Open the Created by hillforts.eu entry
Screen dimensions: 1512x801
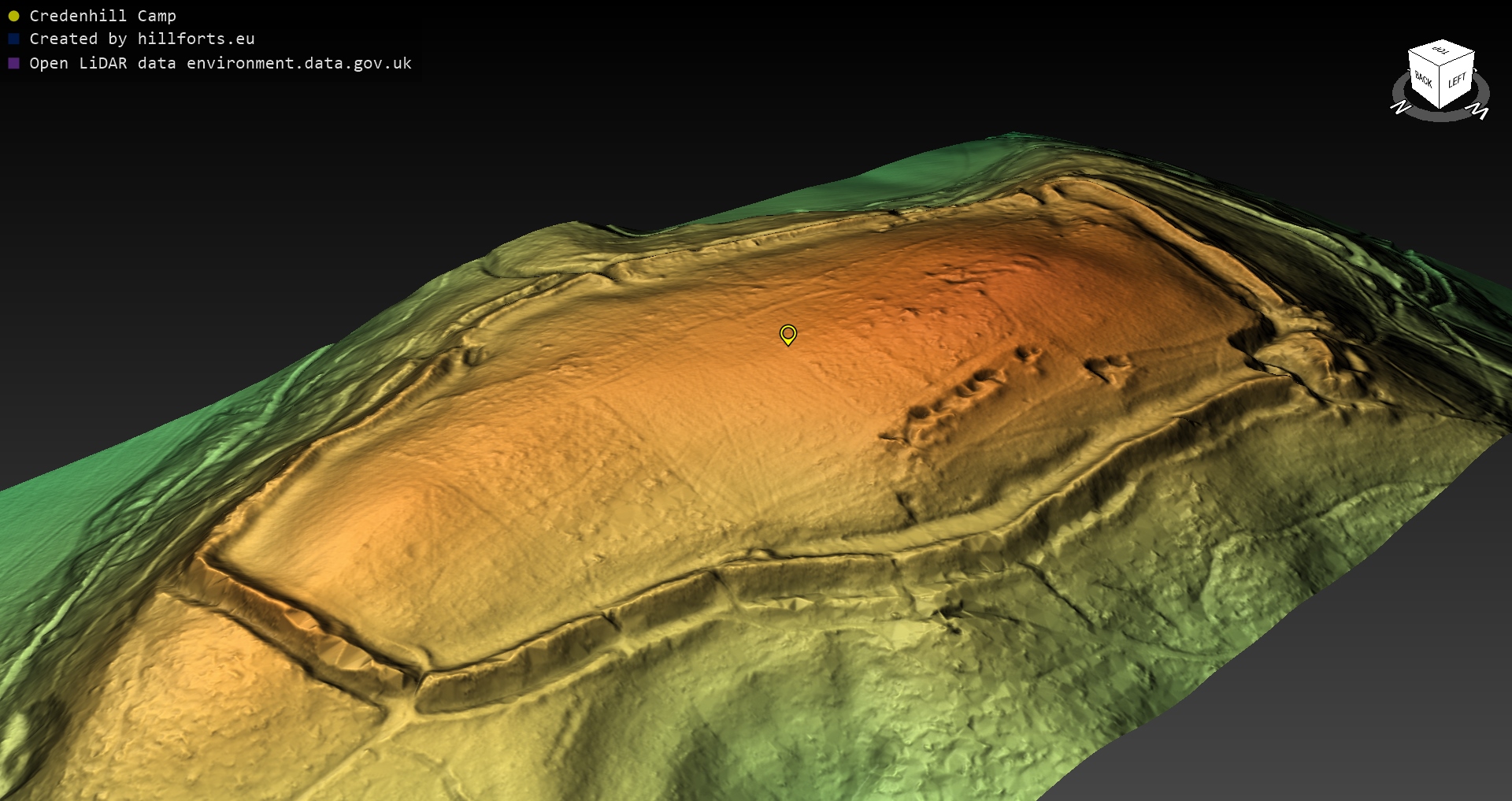[x=142, y=39]
